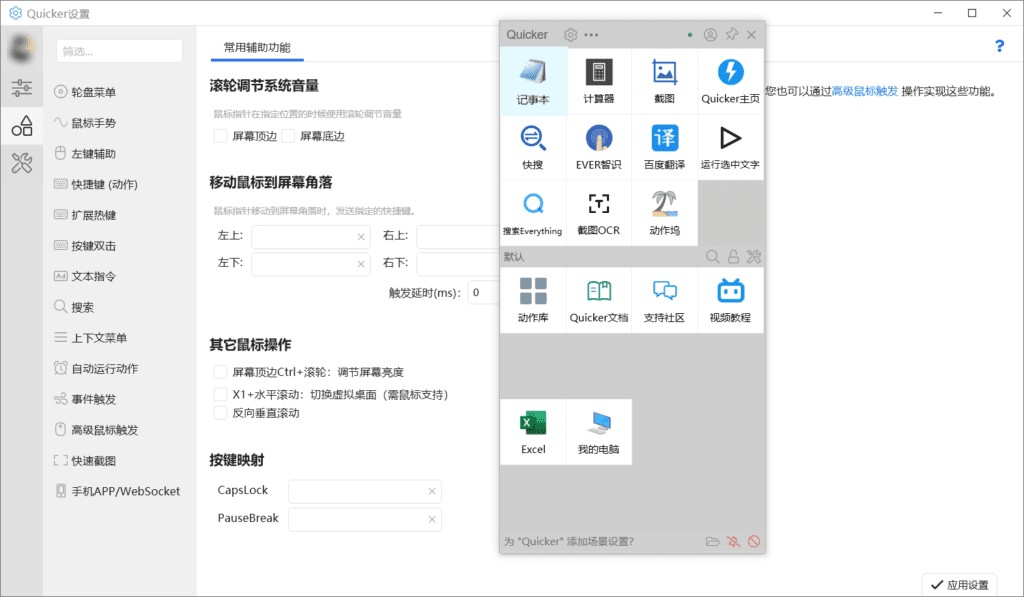Click the 触发延时(ms) input field

click(x=484, y=293)
